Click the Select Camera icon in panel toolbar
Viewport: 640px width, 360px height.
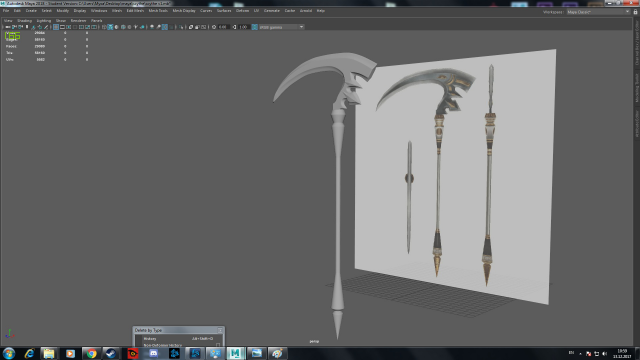click(8, 27)
